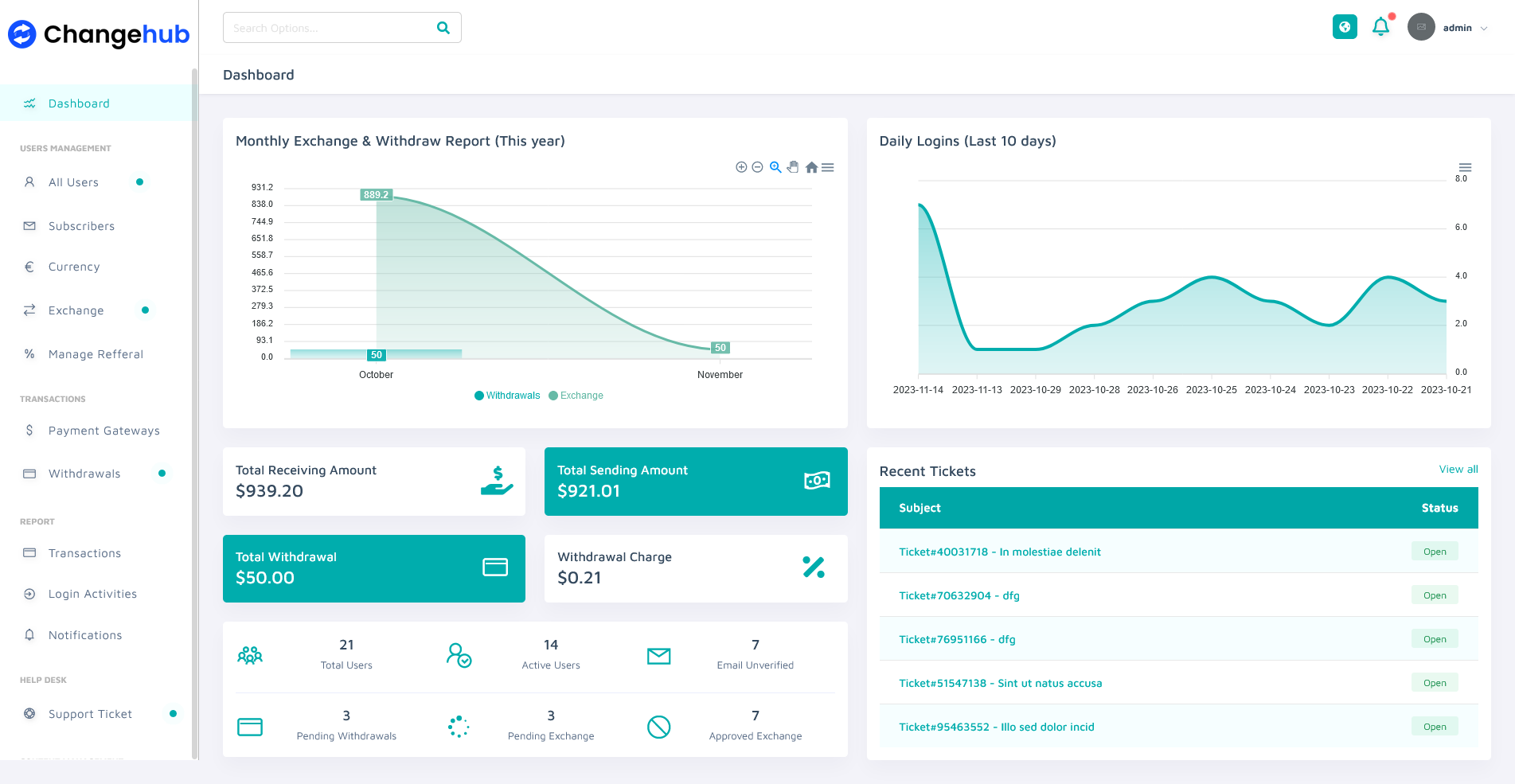Click the 889.2 data label marker
1515x784 pixels.
click(x=376, y=195)
